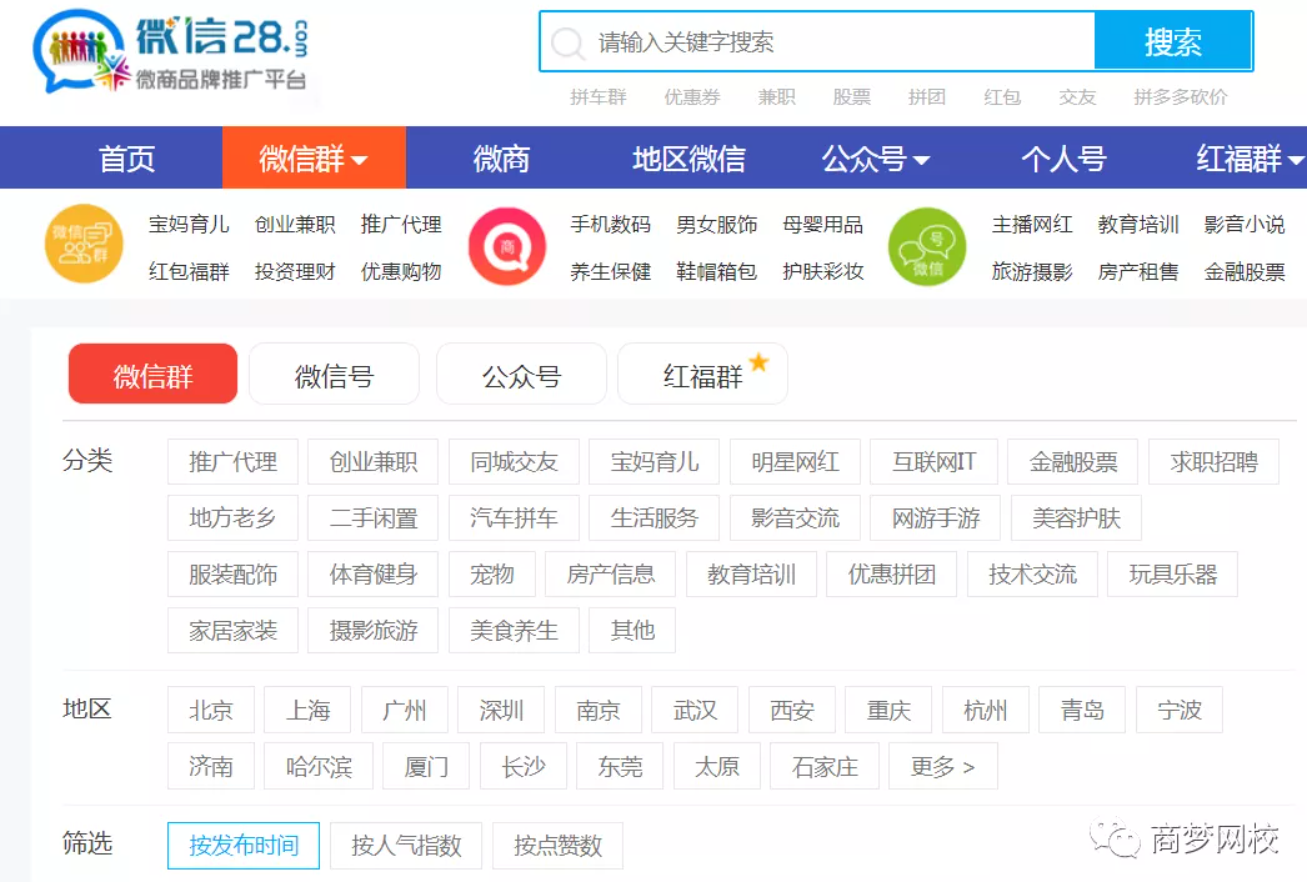Click the red 微商 circle icon
The image size is (1307, 882).
pos(507,246)
